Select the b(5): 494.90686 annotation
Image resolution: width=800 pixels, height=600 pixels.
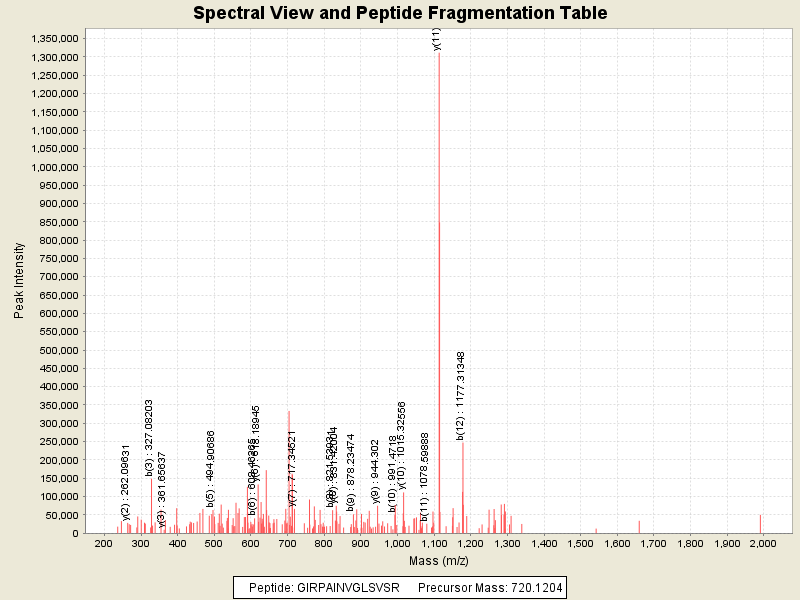(211, 468)
